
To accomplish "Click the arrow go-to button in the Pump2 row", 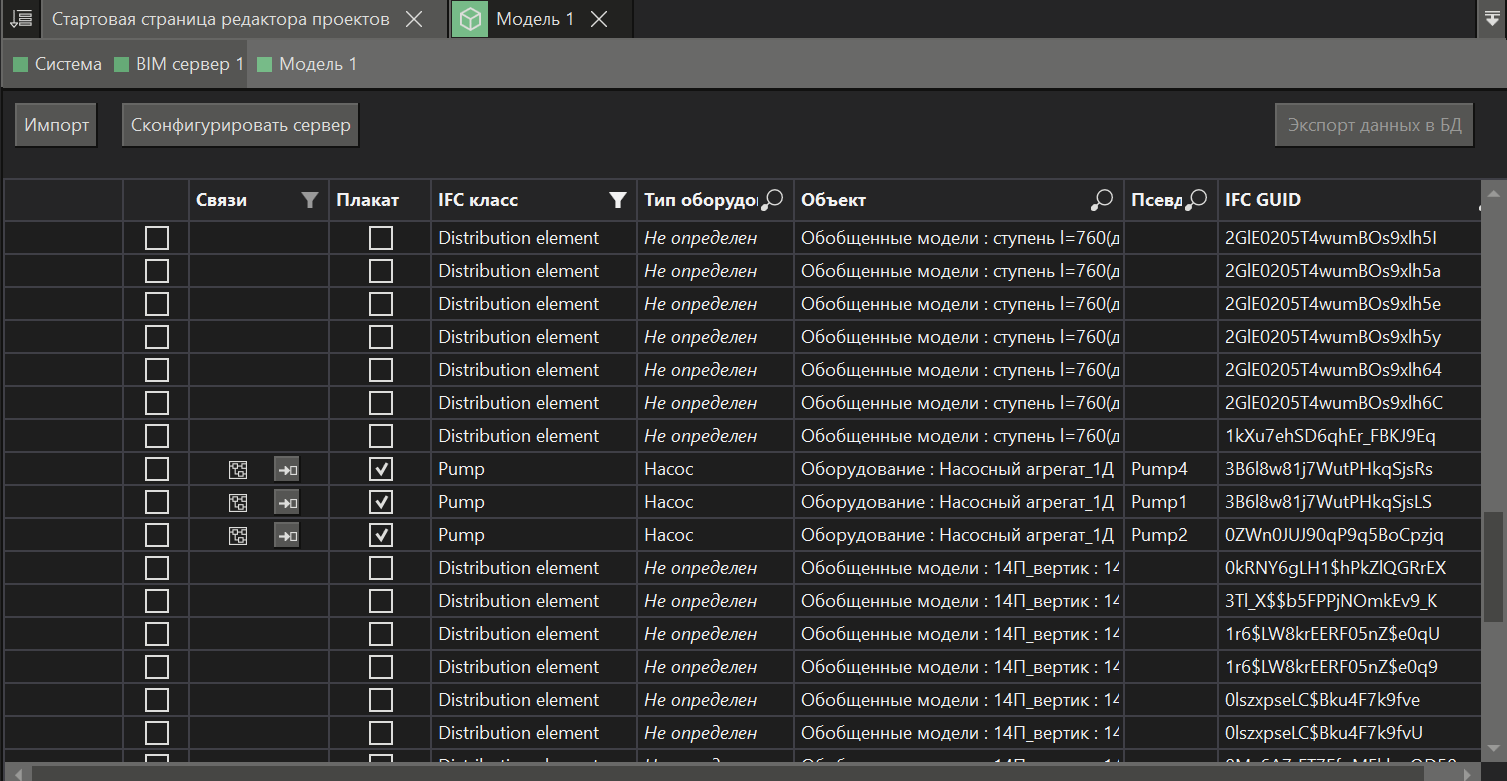I will (x=287, y=535).
